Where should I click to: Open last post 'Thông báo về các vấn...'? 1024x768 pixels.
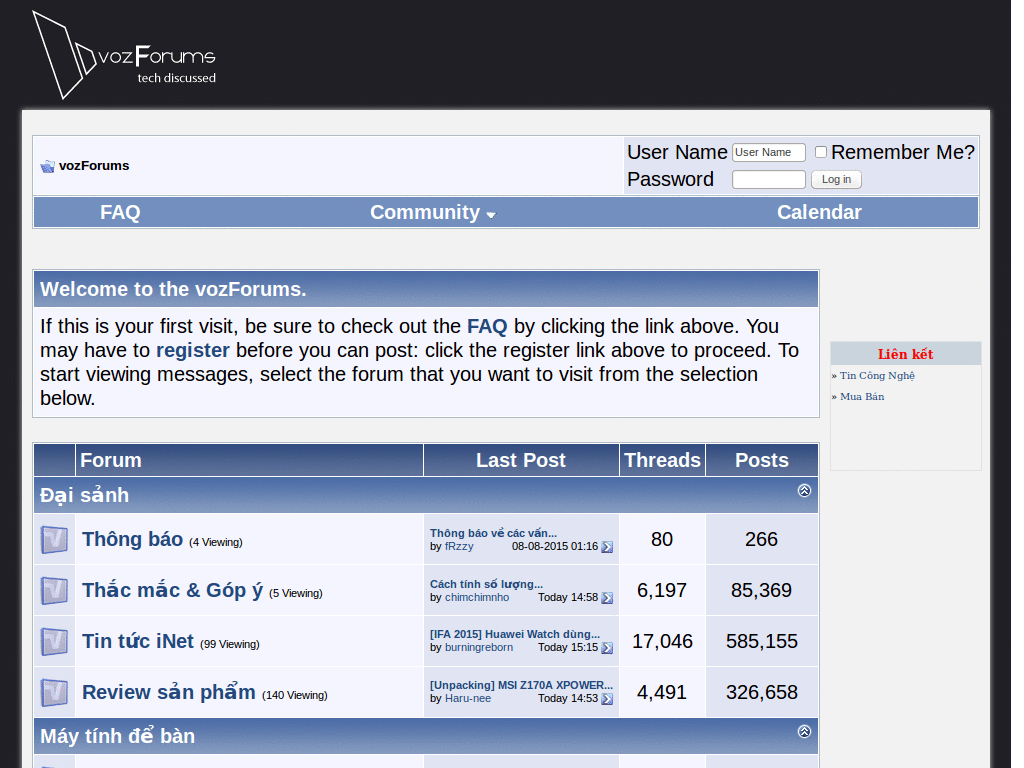pos(493,534)
